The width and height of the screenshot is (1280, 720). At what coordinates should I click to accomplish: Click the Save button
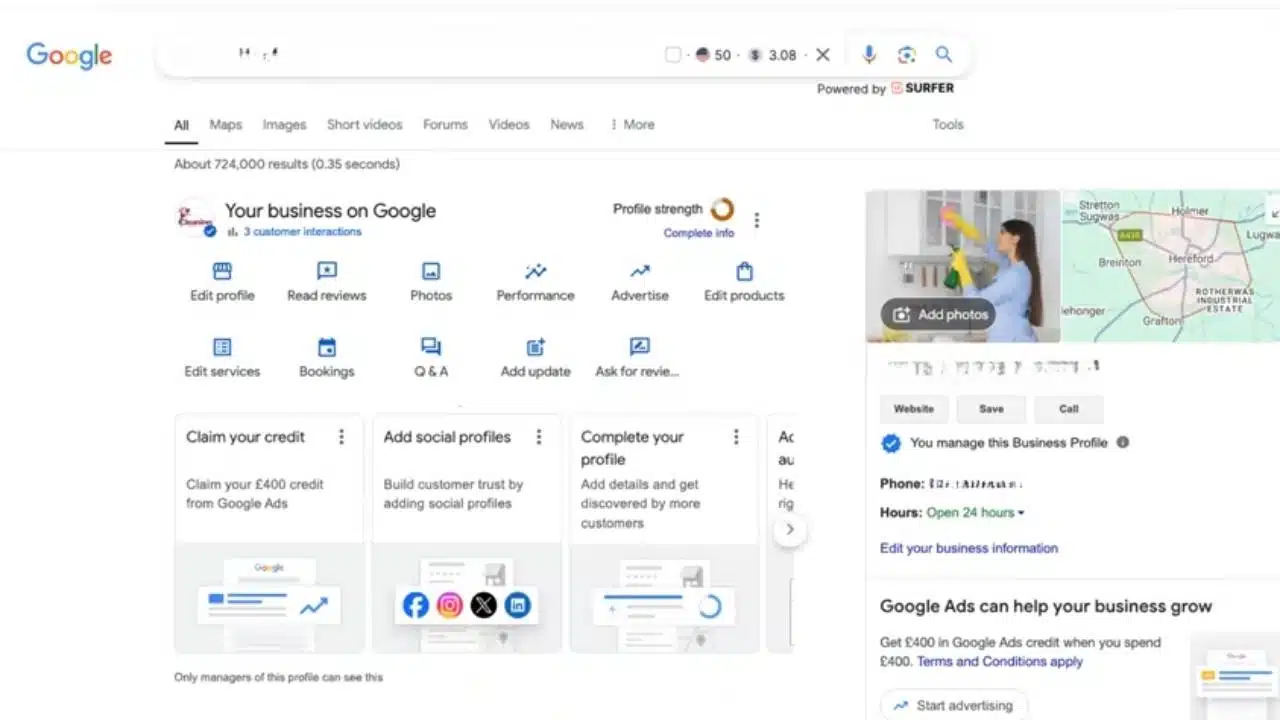[991, 409]
